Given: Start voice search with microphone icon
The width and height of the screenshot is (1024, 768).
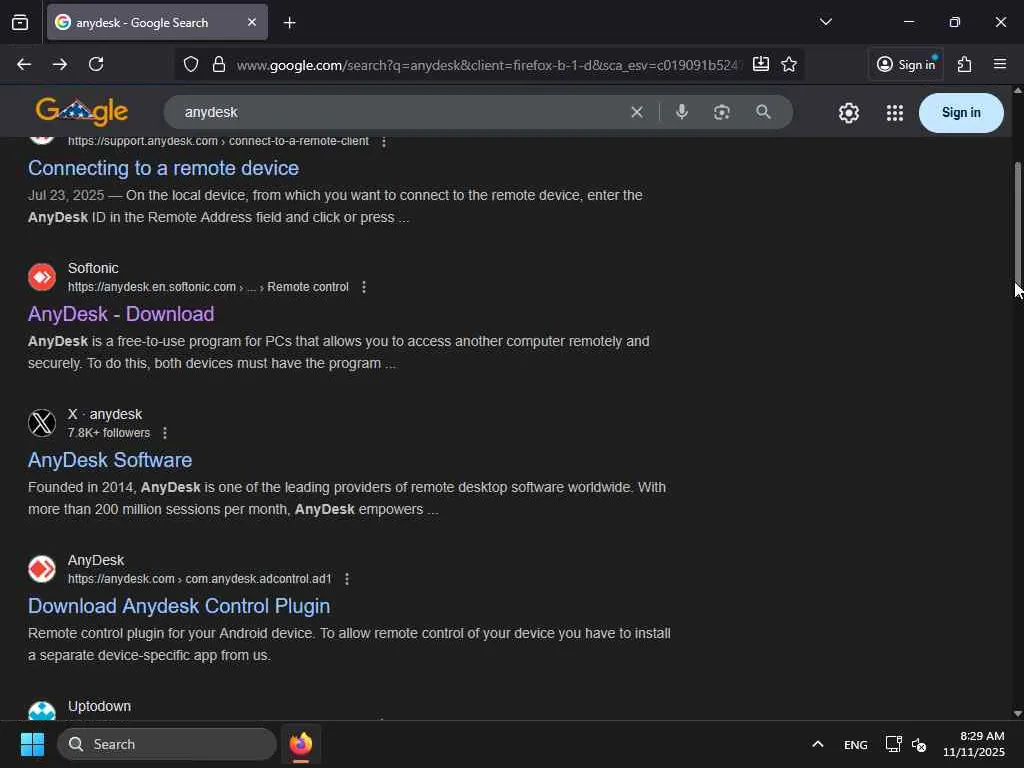Looking at the screenshot, I should [682, 112].
